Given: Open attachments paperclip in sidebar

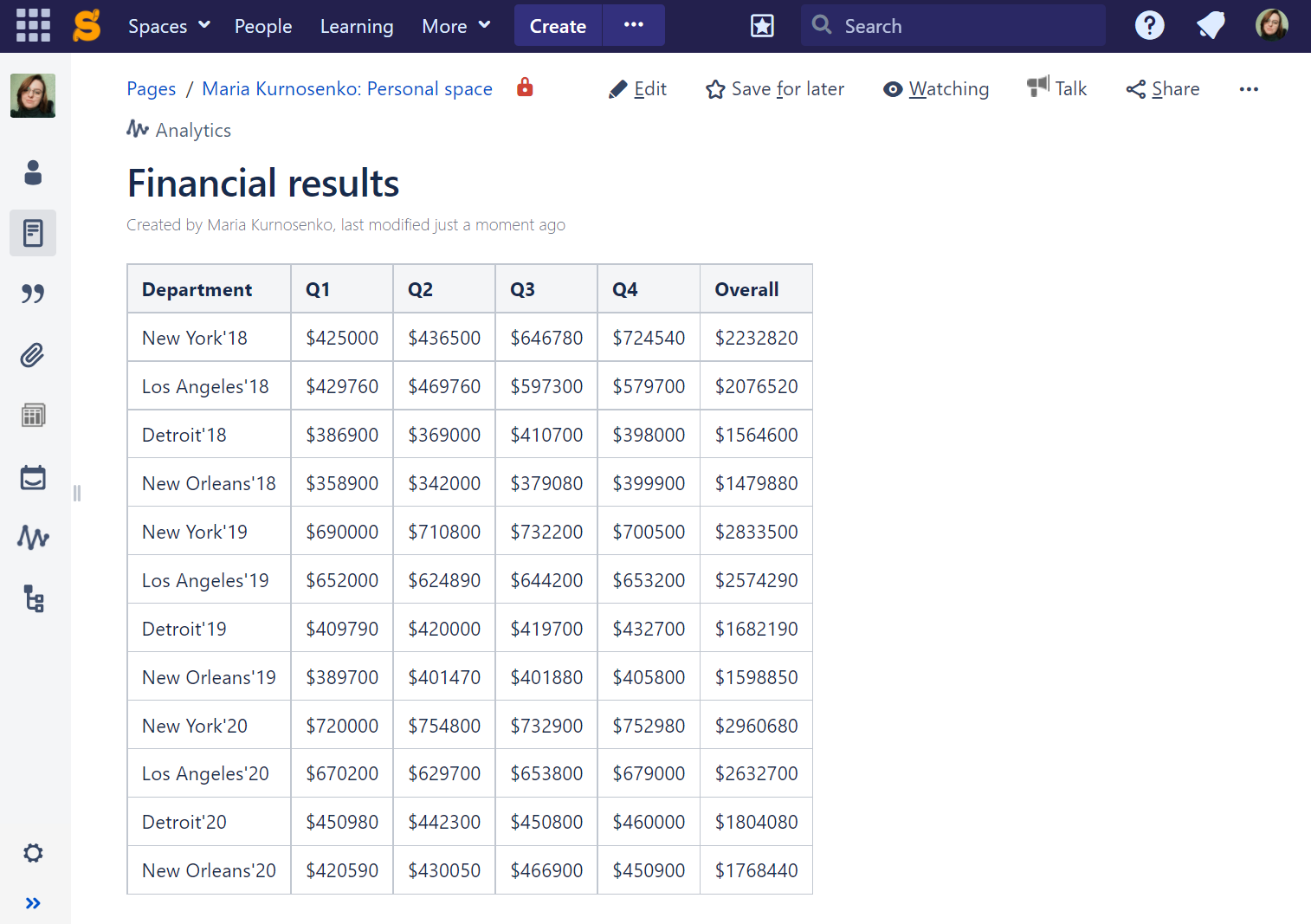Looking at the screenshot, I should [x=33, y=355].
